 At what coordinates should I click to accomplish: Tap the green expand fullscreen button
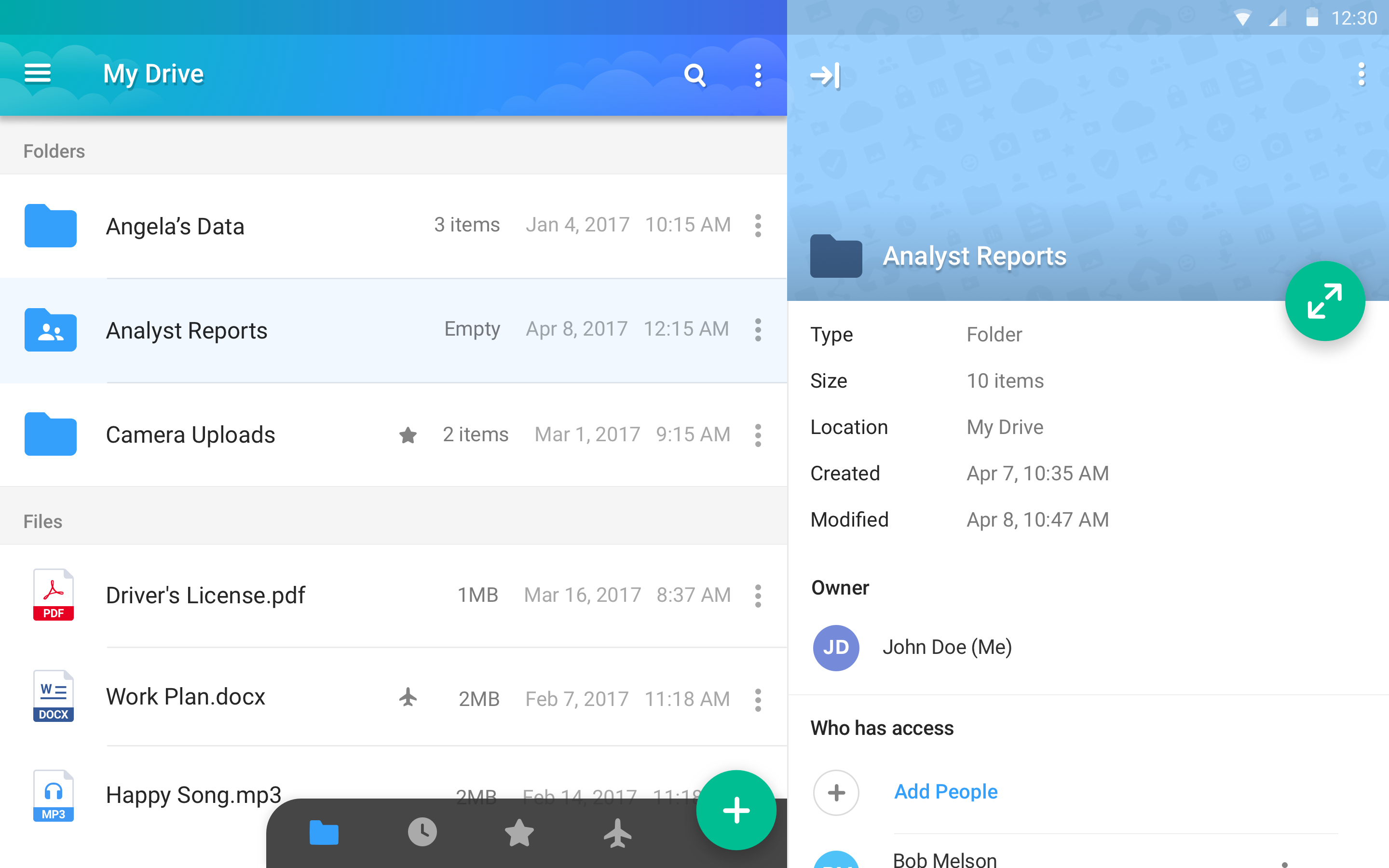(1324, 301)
